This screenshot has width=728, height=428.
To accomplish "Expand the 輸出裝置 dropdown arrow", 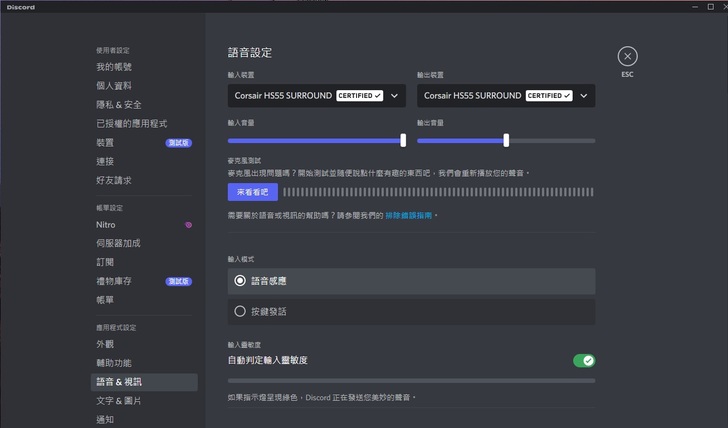I will 584,96.
